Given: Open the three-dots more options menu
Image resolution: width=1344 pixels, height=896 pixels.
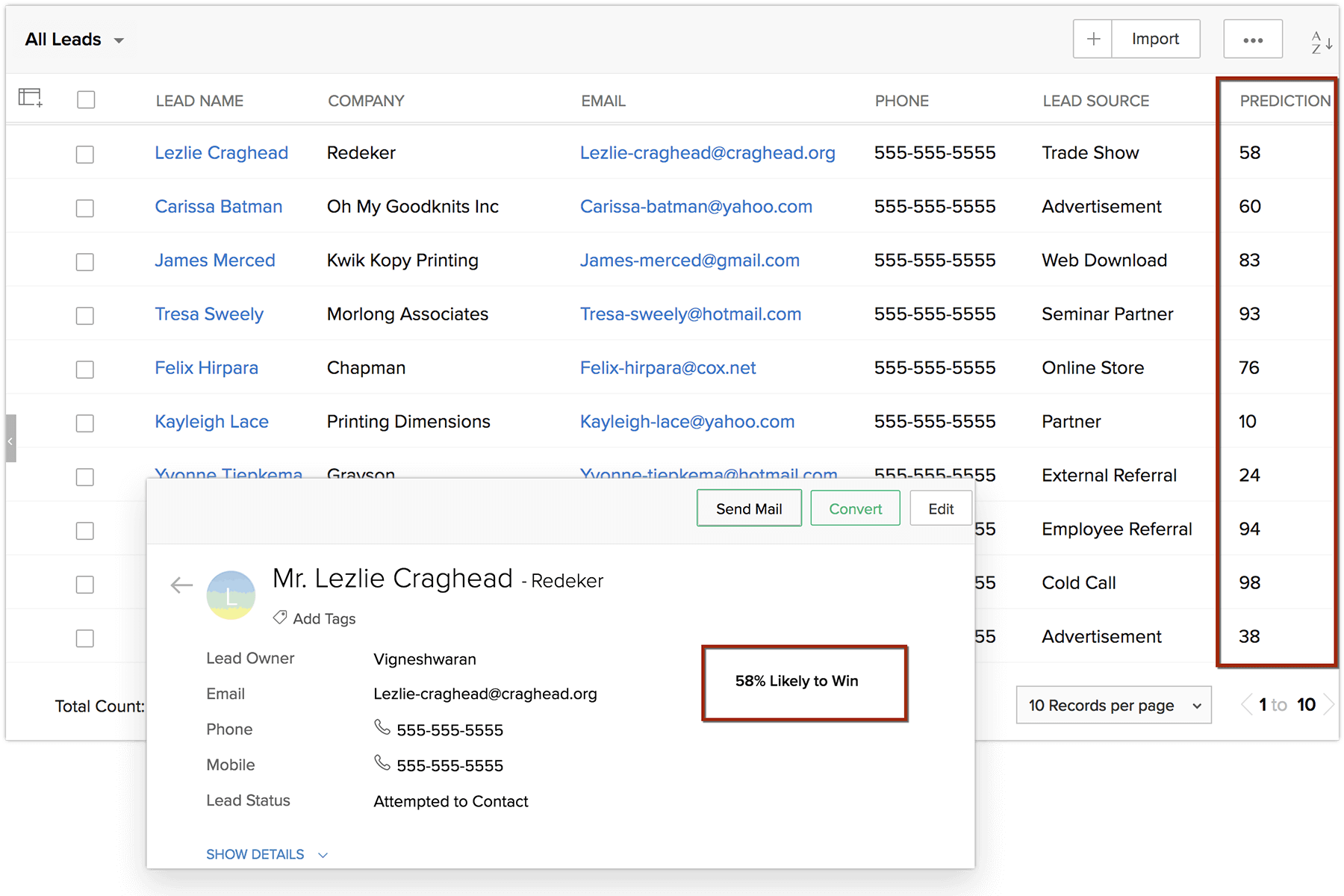Looking at the screenshot, I should [x=1252, y=40].
